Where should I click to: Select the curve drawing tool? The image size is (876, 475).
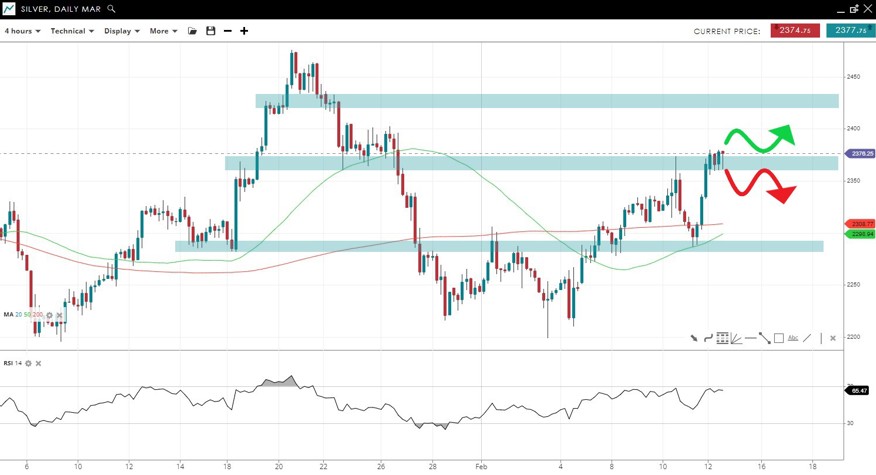(708, 339)
